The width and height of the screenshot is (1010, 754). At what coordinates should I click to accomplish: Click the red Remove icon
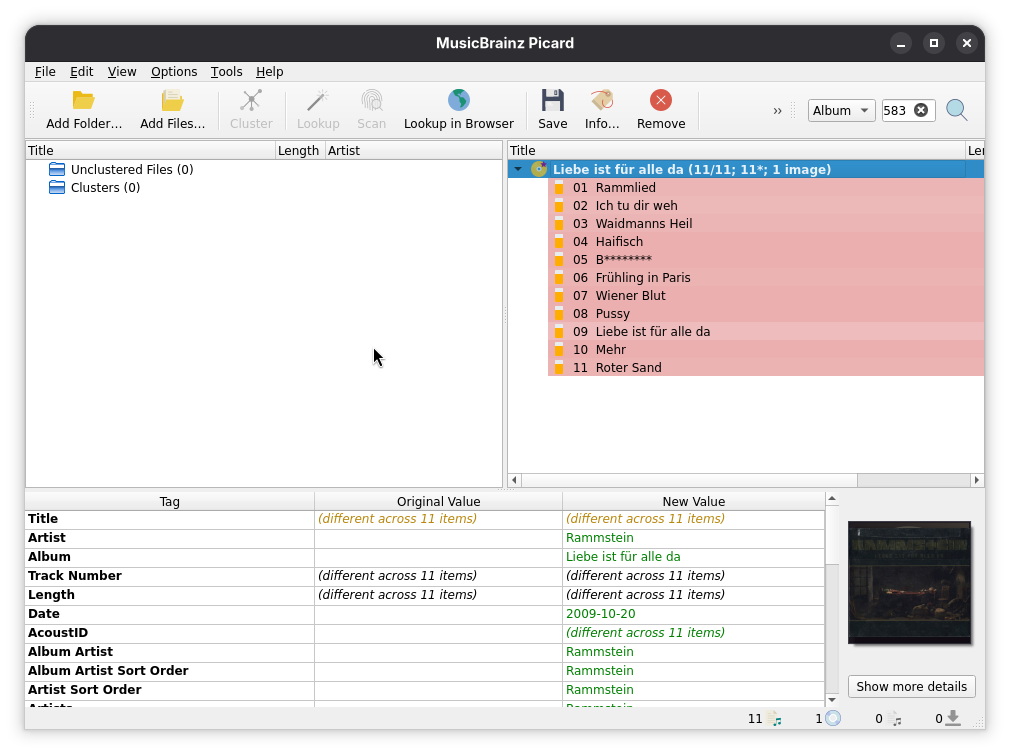point(660,100)
